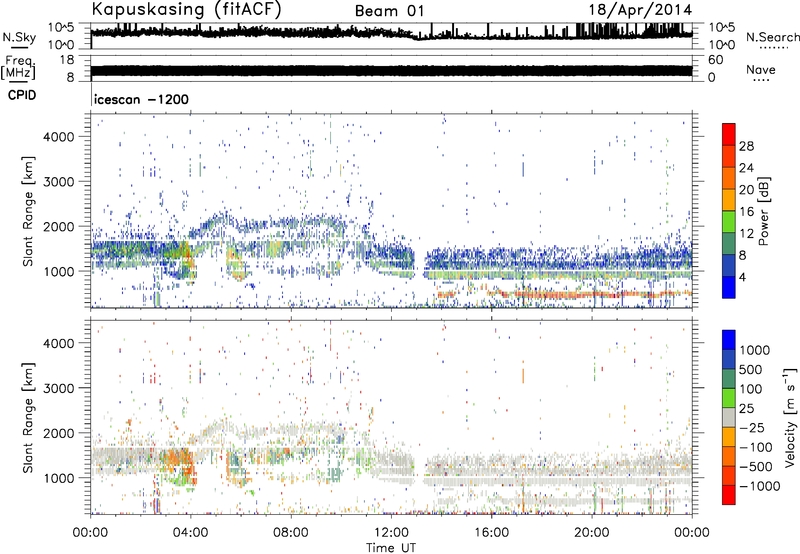Click the light green Power segment between 12 and 16

tap(729, 221)
